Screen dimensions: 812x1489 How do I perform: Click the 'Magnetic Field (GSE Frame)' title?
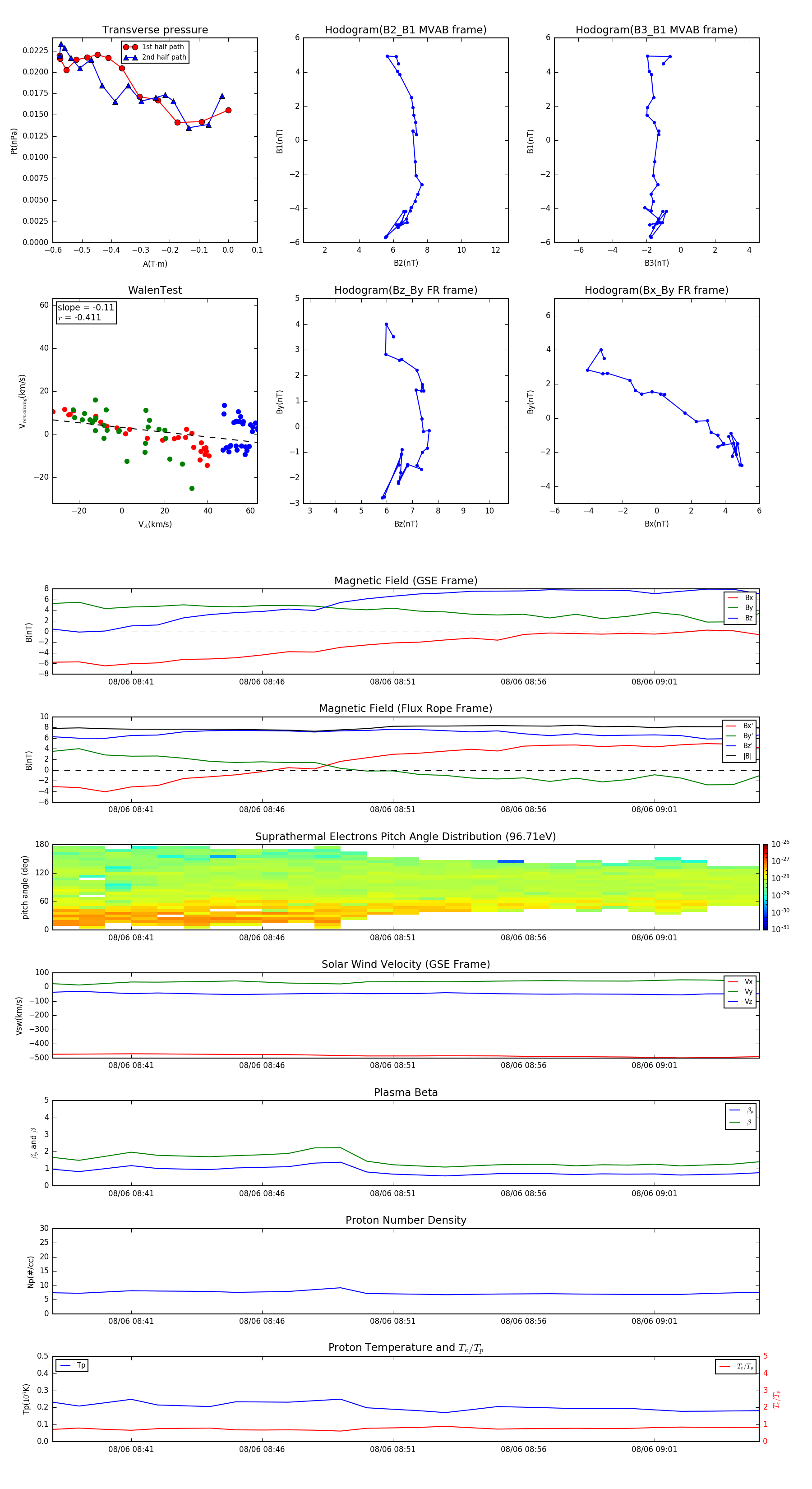(406, 581)
